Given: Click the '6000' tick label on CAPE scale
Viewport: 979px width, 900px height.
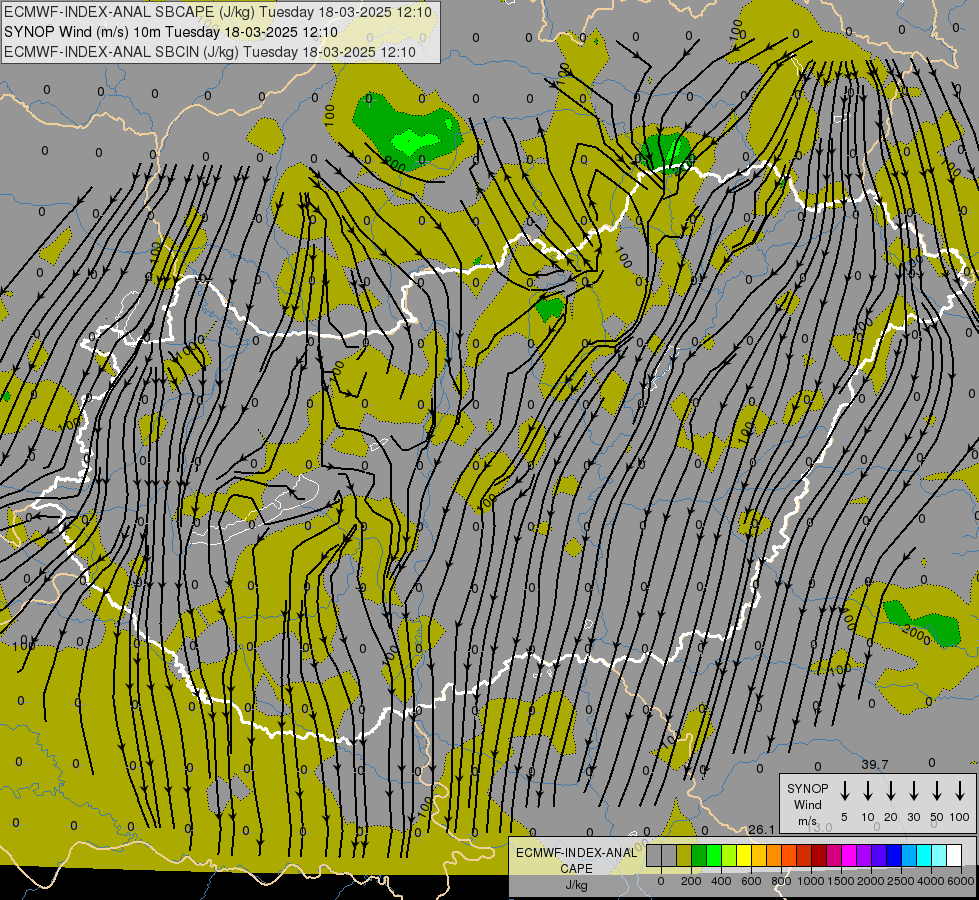Looking at the screenshot, I should point(960,881).
